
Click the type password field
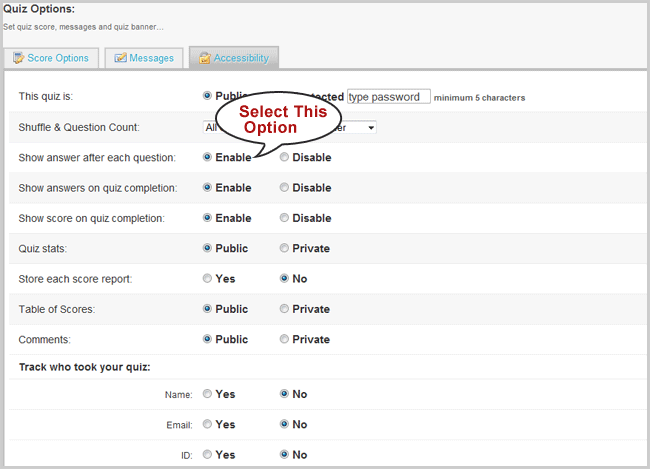[388, 97]
